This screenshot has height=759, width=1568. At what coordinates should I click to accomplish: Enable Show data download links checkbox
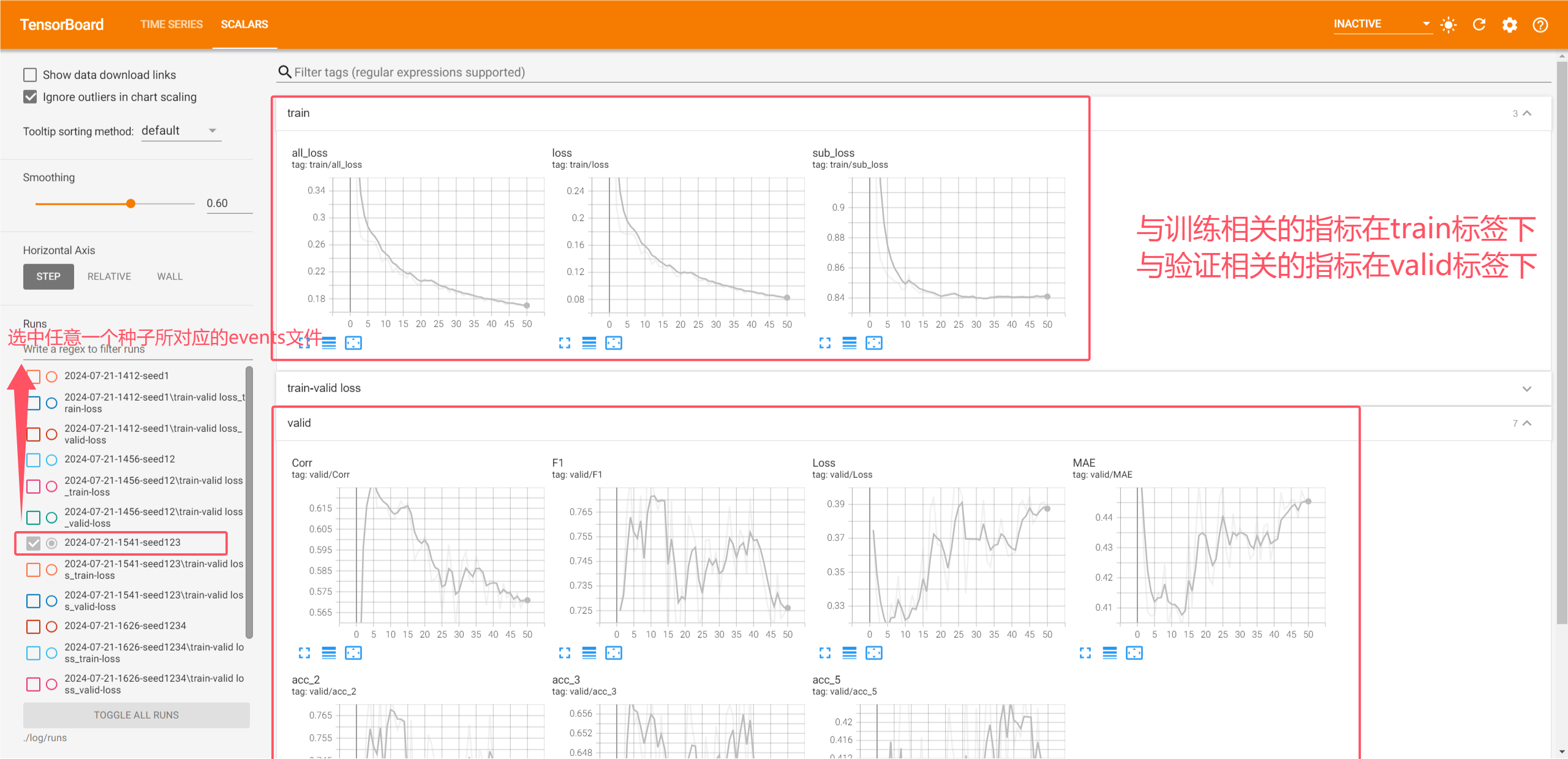click(x=30, y=75)
